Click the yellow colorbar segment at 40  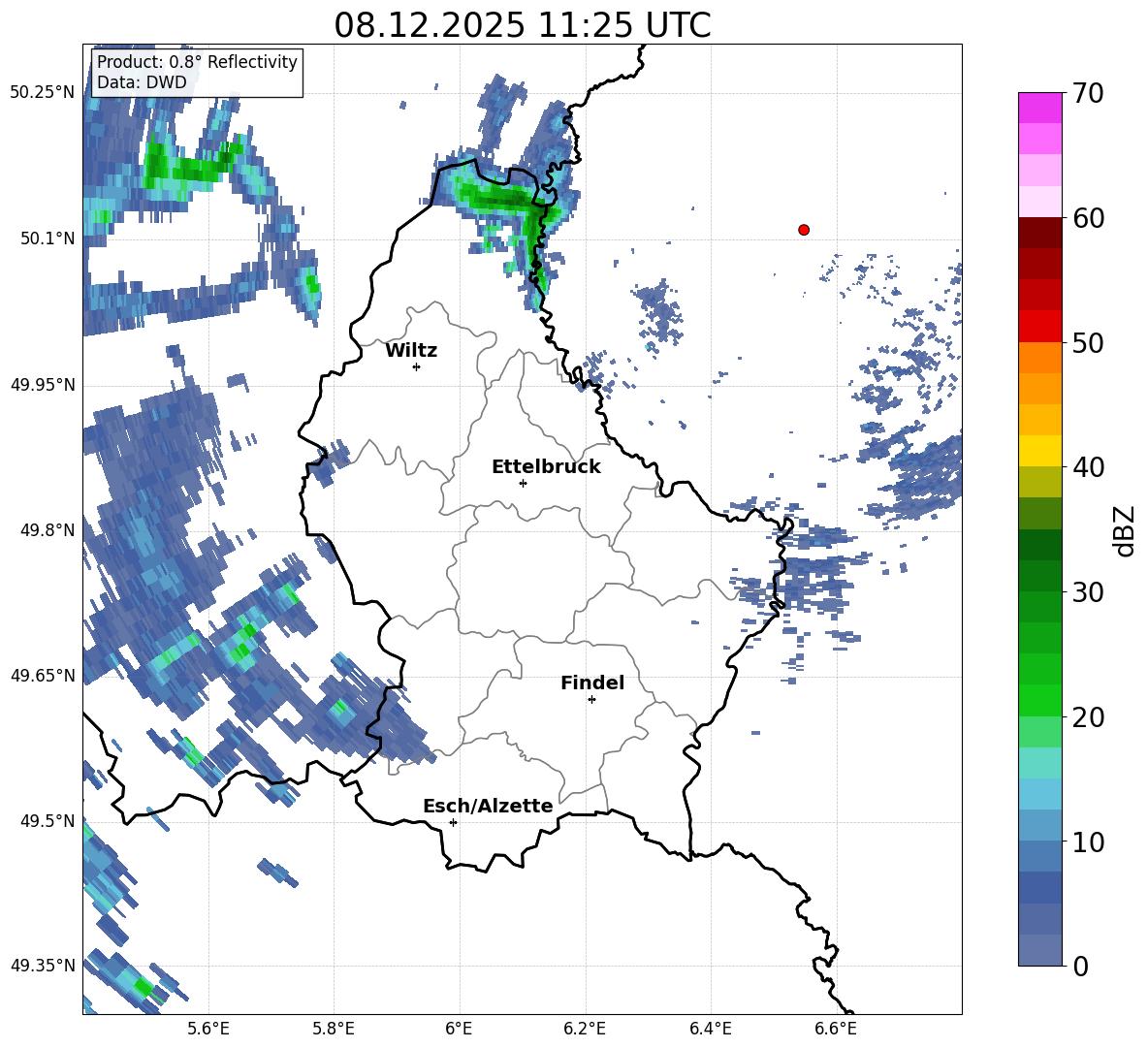point(1039,451)
